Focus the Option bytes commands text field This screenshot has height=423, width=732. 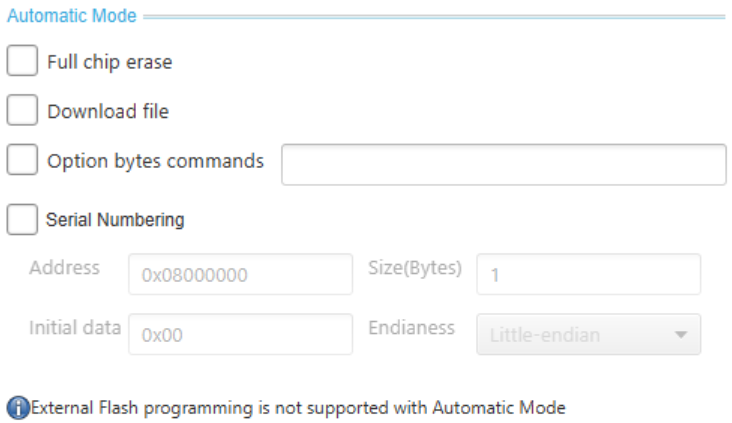click(x=504, y=164)
